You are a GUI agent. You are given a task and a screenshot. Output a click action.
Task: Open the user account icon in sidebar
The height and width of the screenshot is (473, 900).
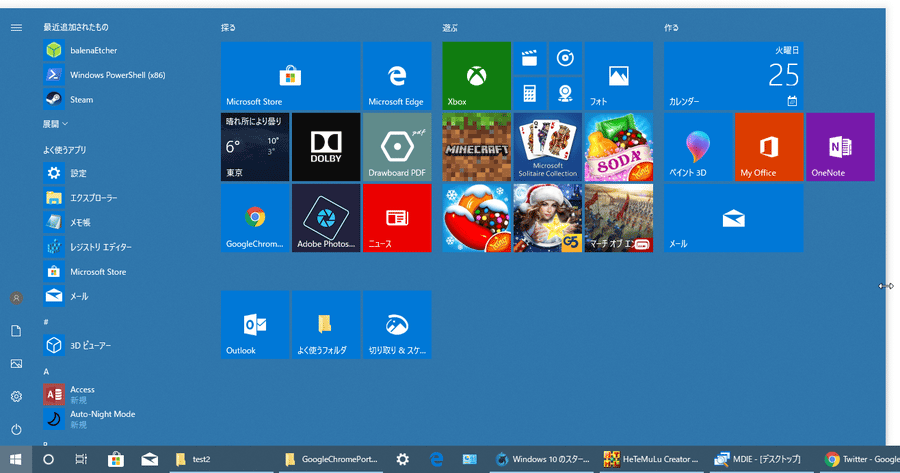click(x=16, y=298)
